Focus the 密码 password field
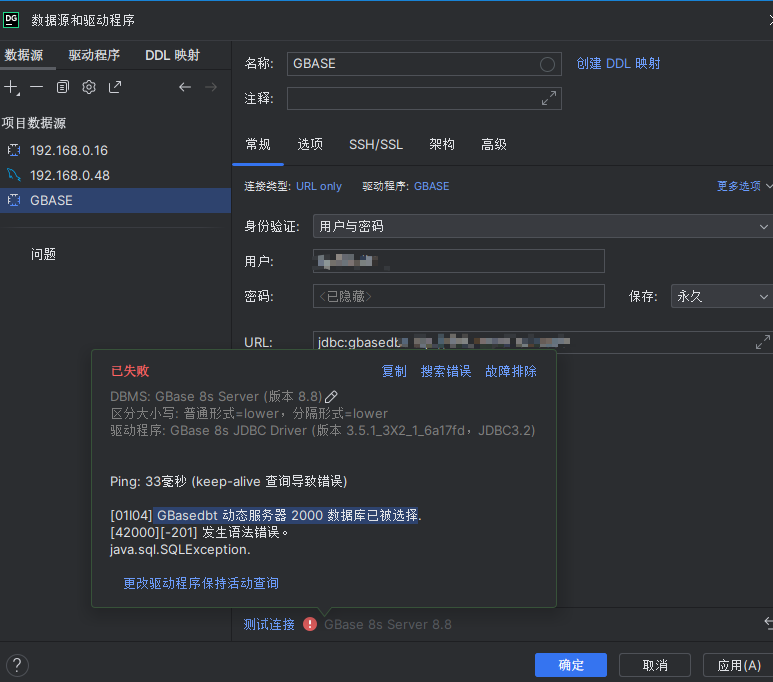This screenshot has height=682, width=773. 458,296
